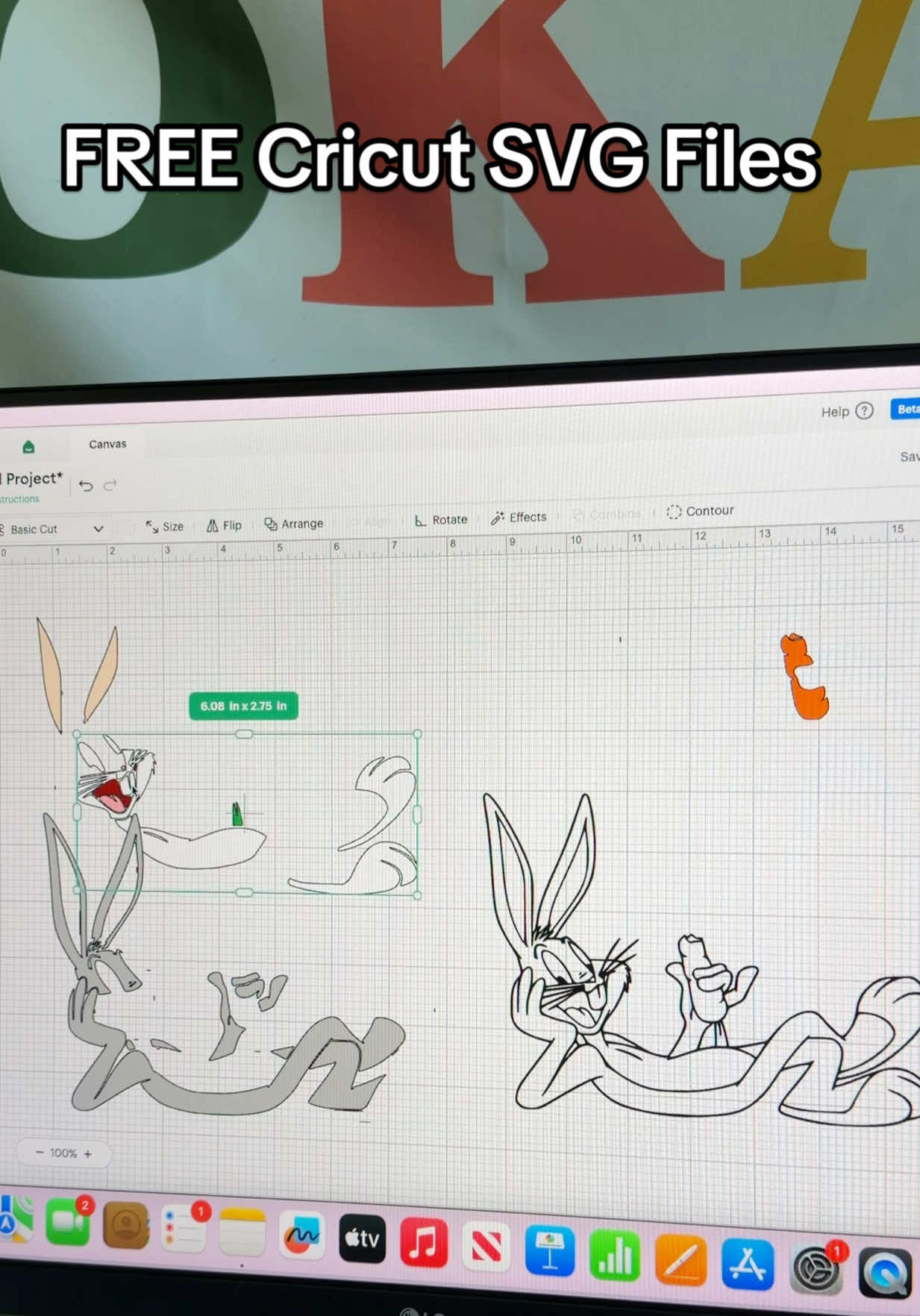Viewport: 920px width, 1316px height.
Task: Open the Apple TV app in dock
Action: click(362, 1239)
